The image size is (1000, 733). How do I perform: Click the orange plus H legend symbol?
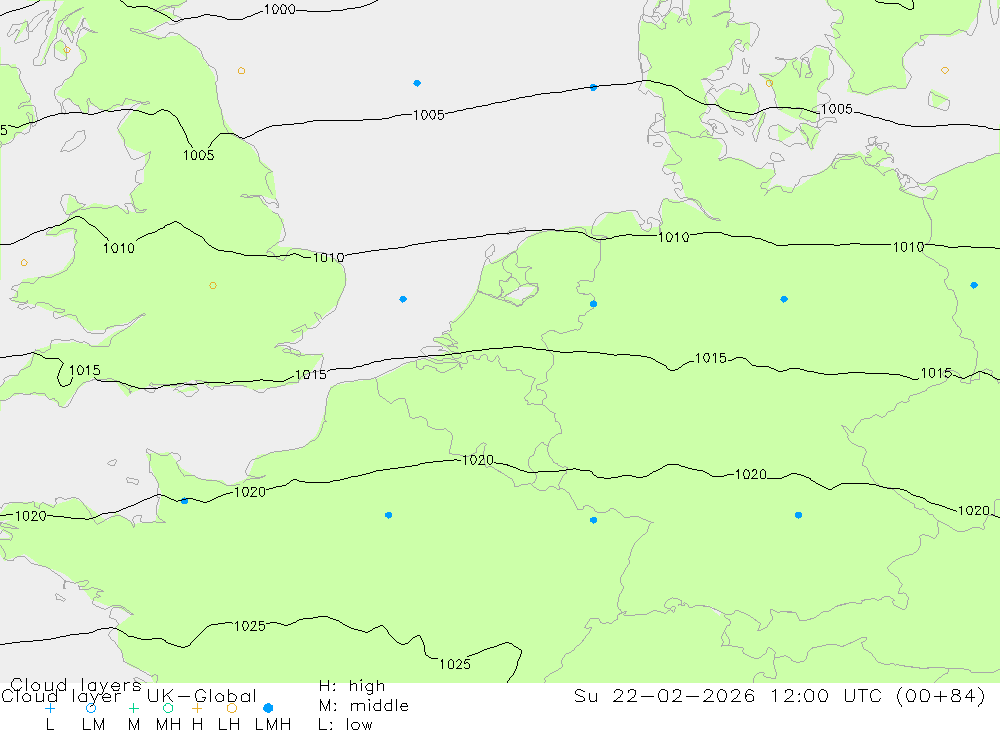(197, 708)
